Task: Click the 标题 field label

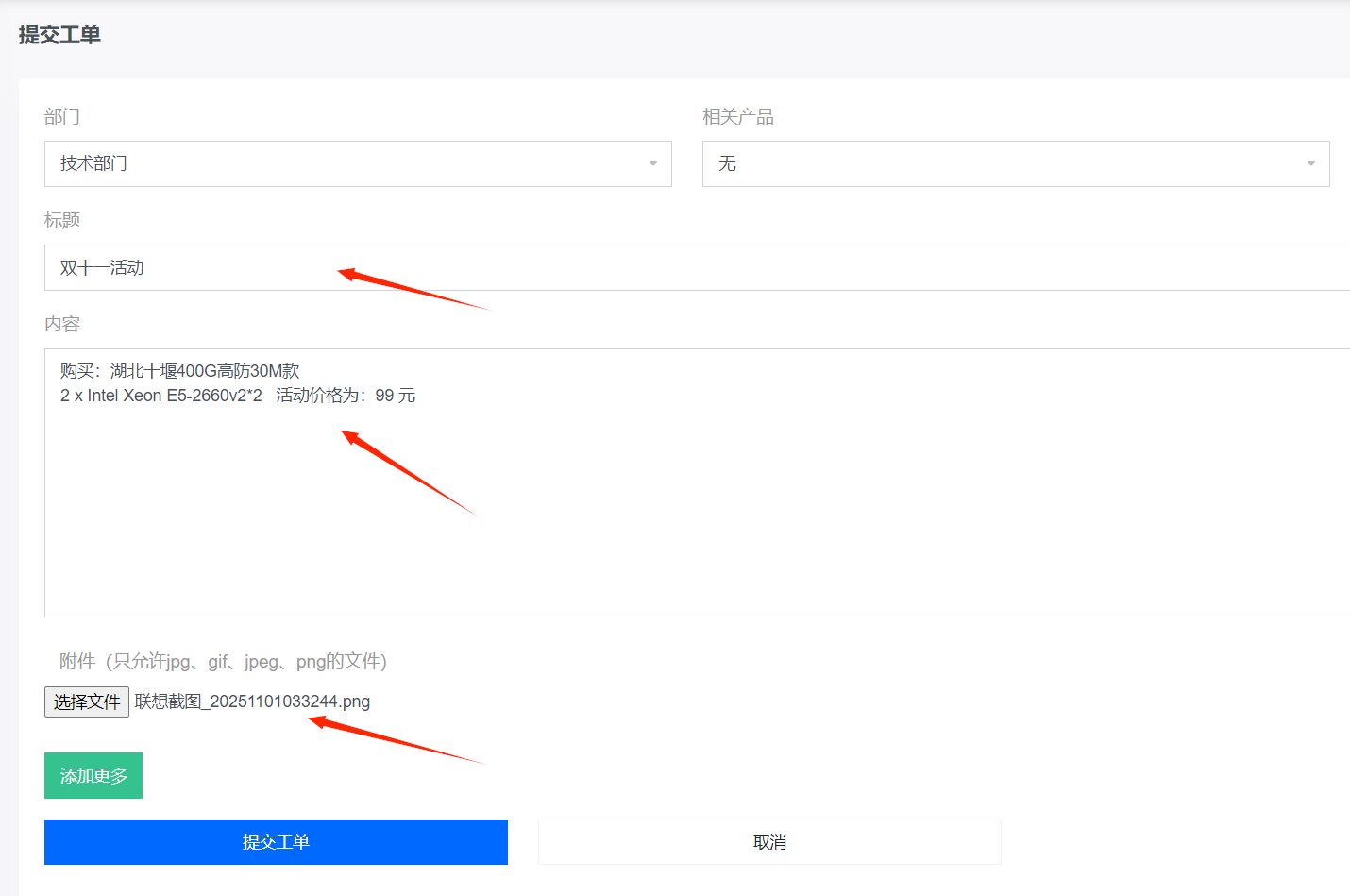Action: (x=62, y=221)
